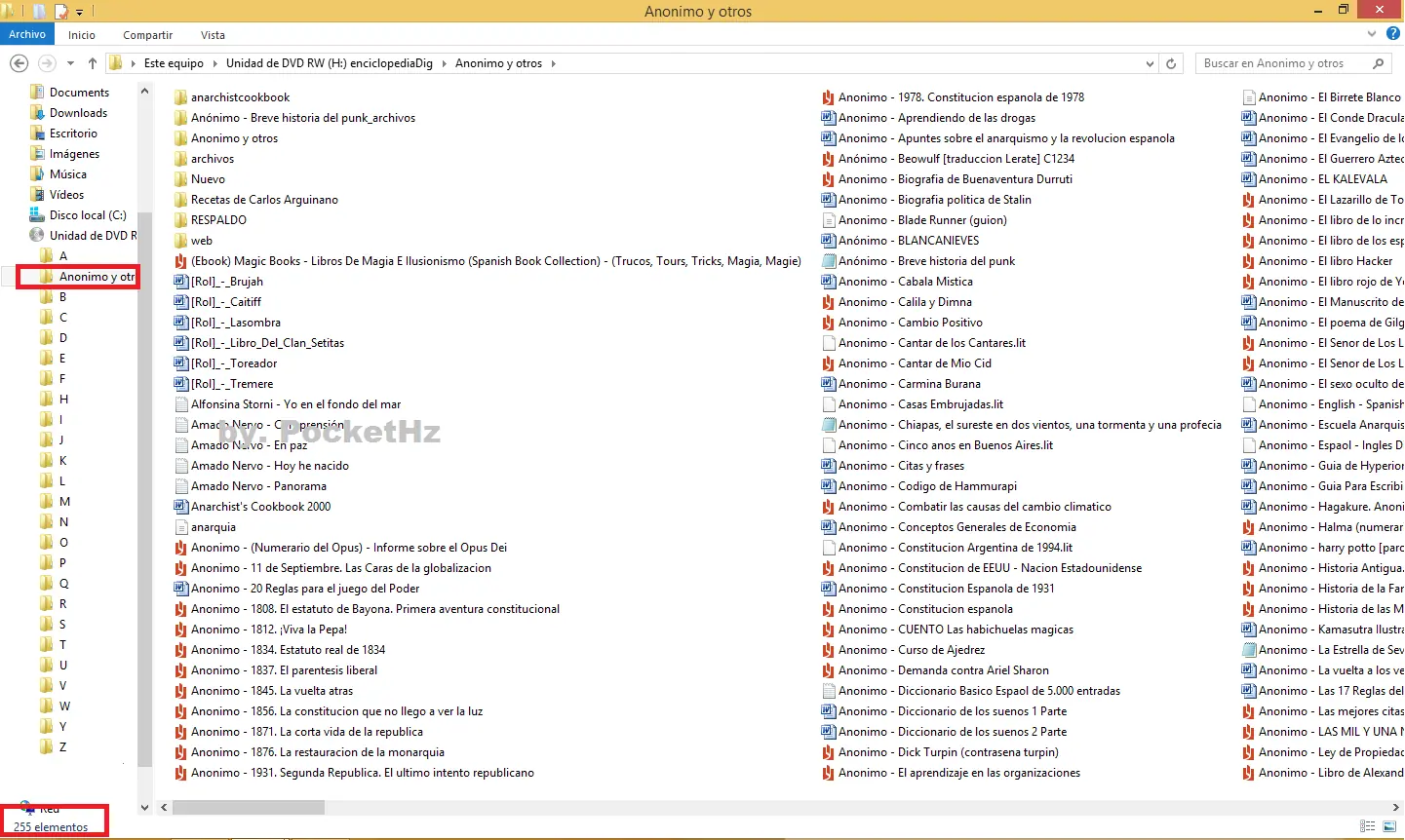Click the breadcrumb arrow after Anonimo y otros
The image size is (1405, 840).
pos(554,63)
